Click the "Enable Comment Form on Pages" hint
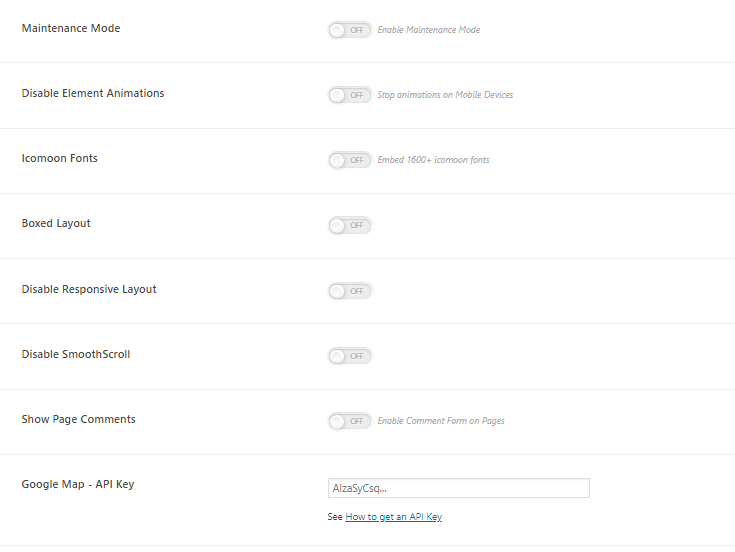Image resolution: width=735 pixels, height=552 pixels. pos(441,421)
